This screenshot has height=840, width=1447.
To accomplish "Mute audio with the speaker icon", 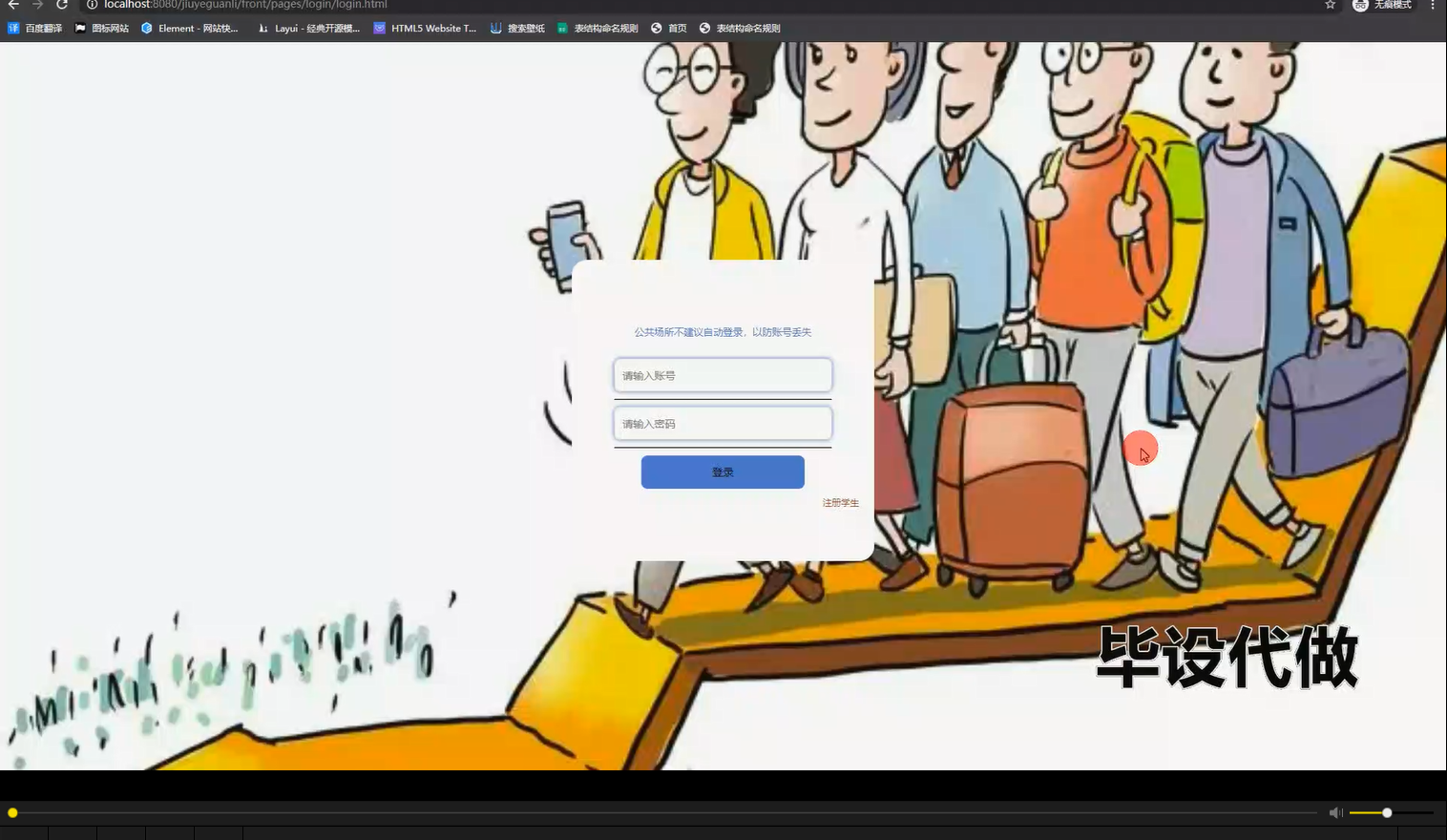I will [1336, 813].
